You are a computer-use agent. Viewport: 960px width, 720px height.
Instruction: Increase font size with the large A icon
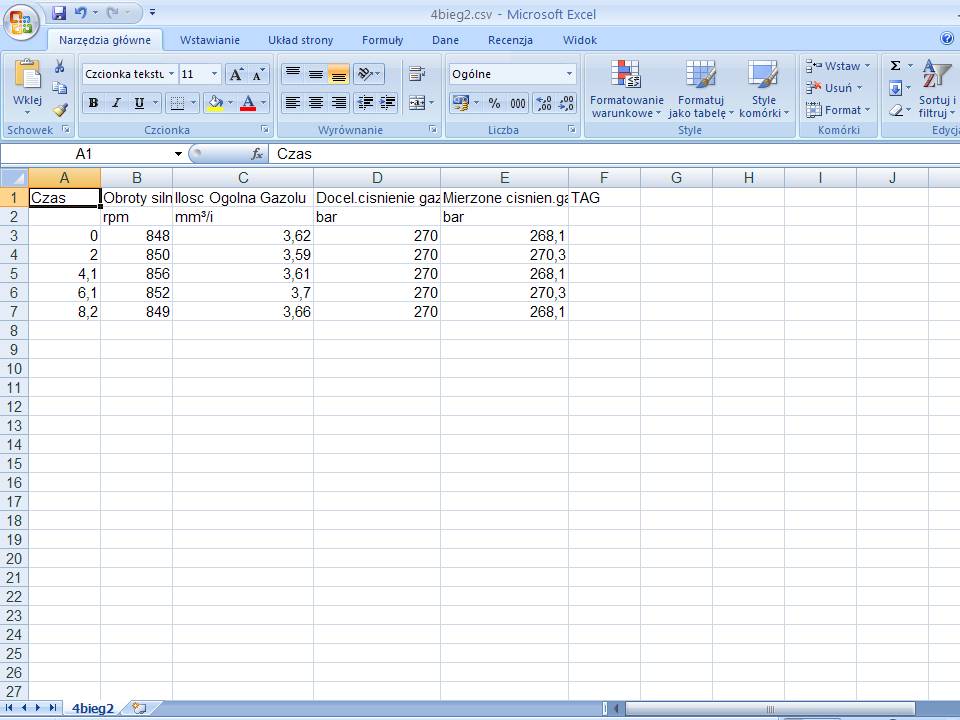236,74
